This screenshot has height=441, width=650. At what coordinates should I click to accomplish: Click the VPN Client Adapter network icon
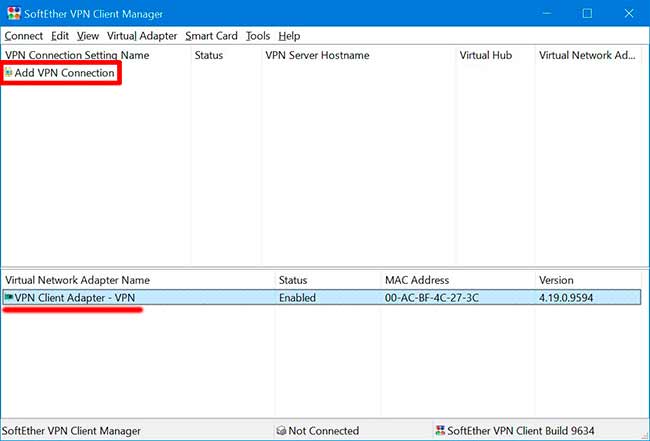pos(9,298)
